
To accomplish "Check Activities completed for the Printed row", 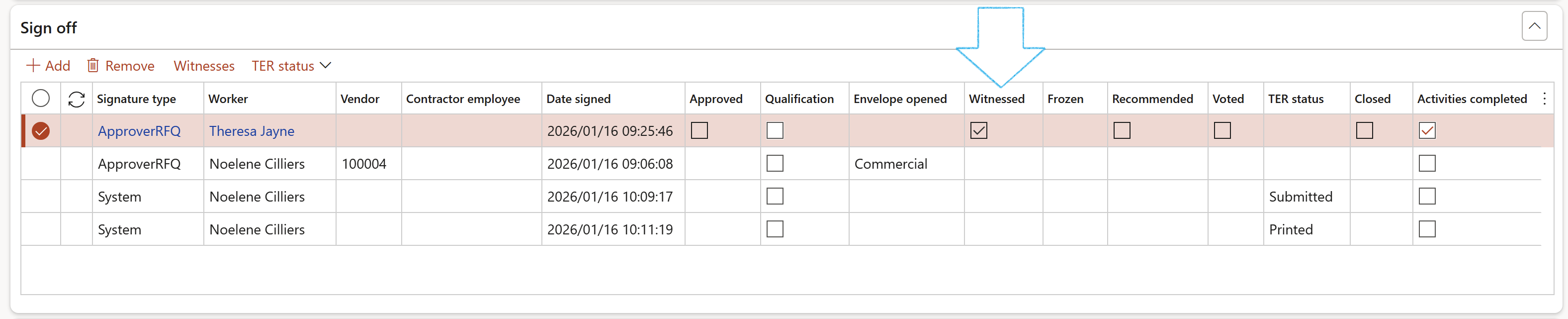I will point(1427,229).
